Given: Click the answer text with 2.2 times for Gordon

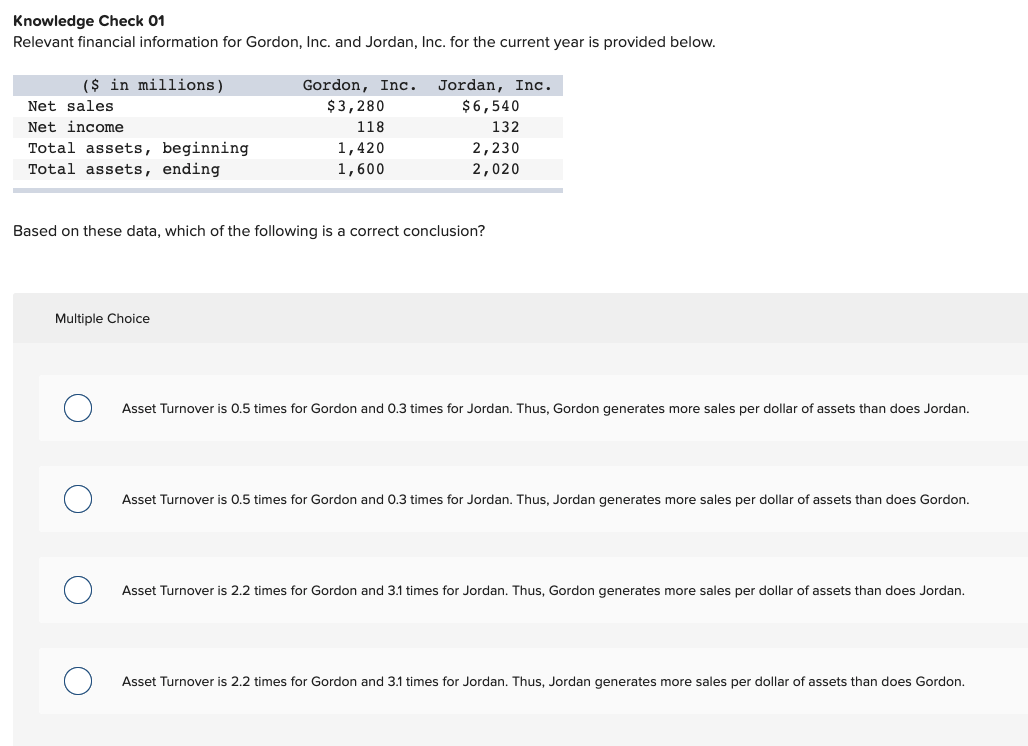Looking at the screenshot, I should (x=543, y=590).
